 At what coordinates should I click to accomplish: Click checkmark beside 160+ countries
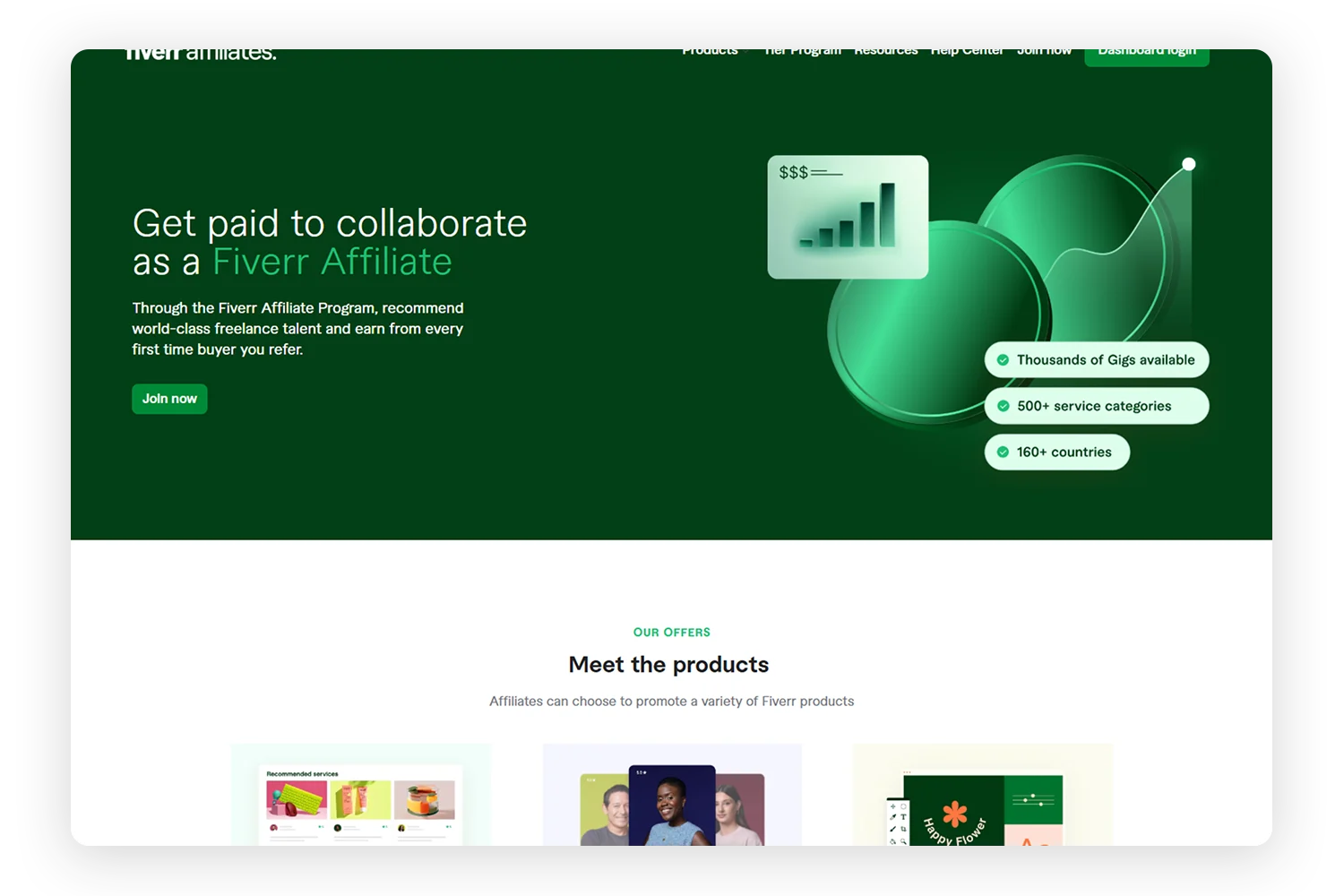[1003, 452]
